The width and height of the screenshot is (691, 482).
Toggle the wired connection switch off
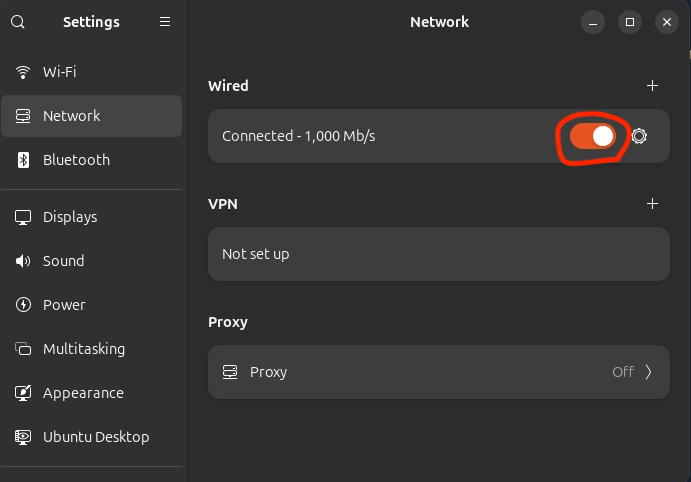(593, 136)
